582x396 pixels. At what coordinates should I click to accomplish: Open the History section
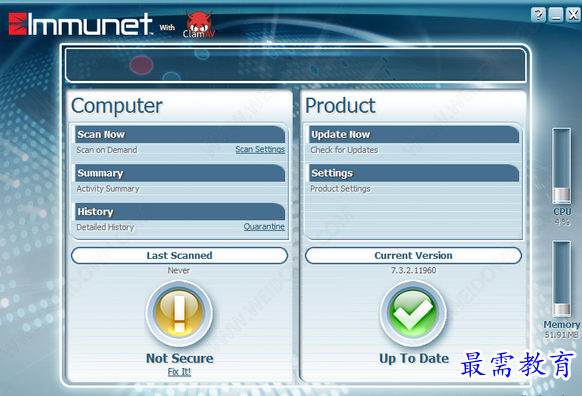pyautogui.click(x=180, y=212)
